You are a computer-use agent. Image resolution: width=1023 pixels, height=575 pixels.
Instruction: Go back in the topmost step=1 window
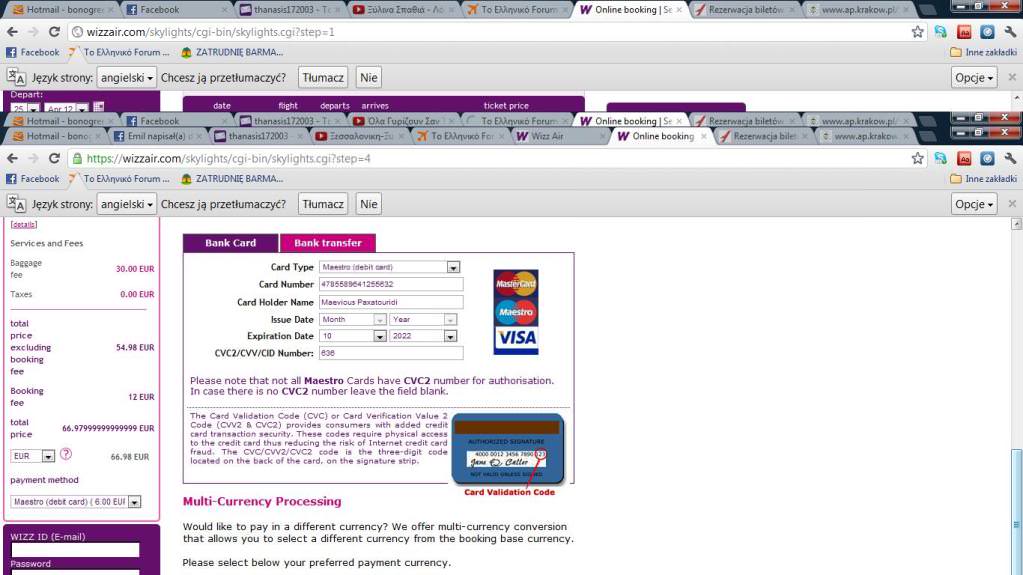click(12, 32)
